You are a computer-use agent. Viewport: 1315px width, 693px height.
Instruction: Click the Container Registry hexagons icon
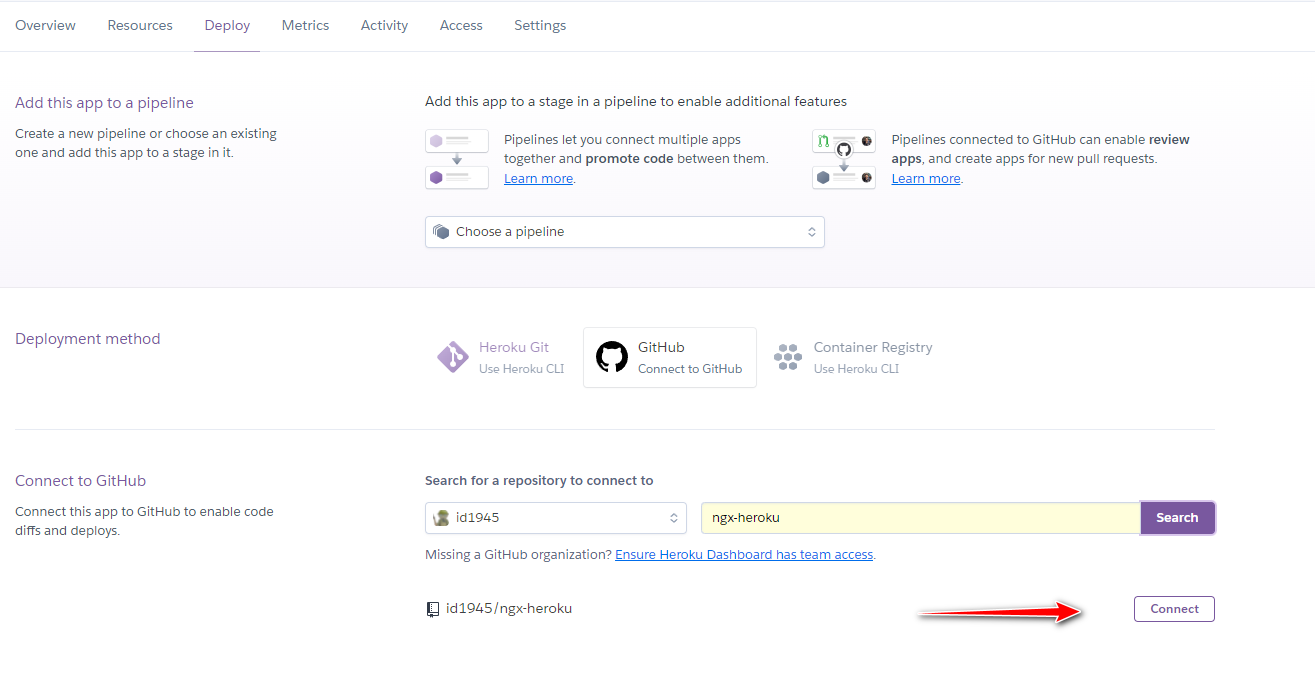tap(788, 357)
